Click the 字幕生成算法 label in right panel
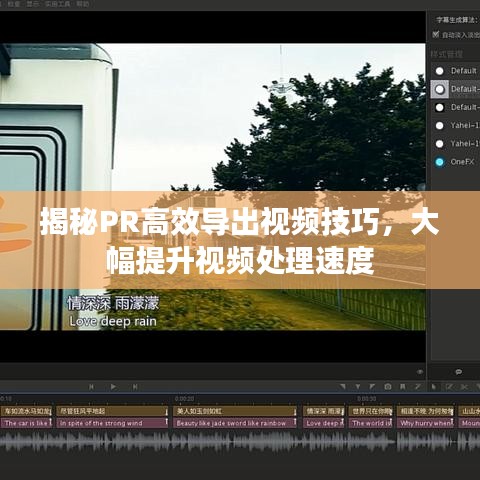 click(x=456, y=20)
